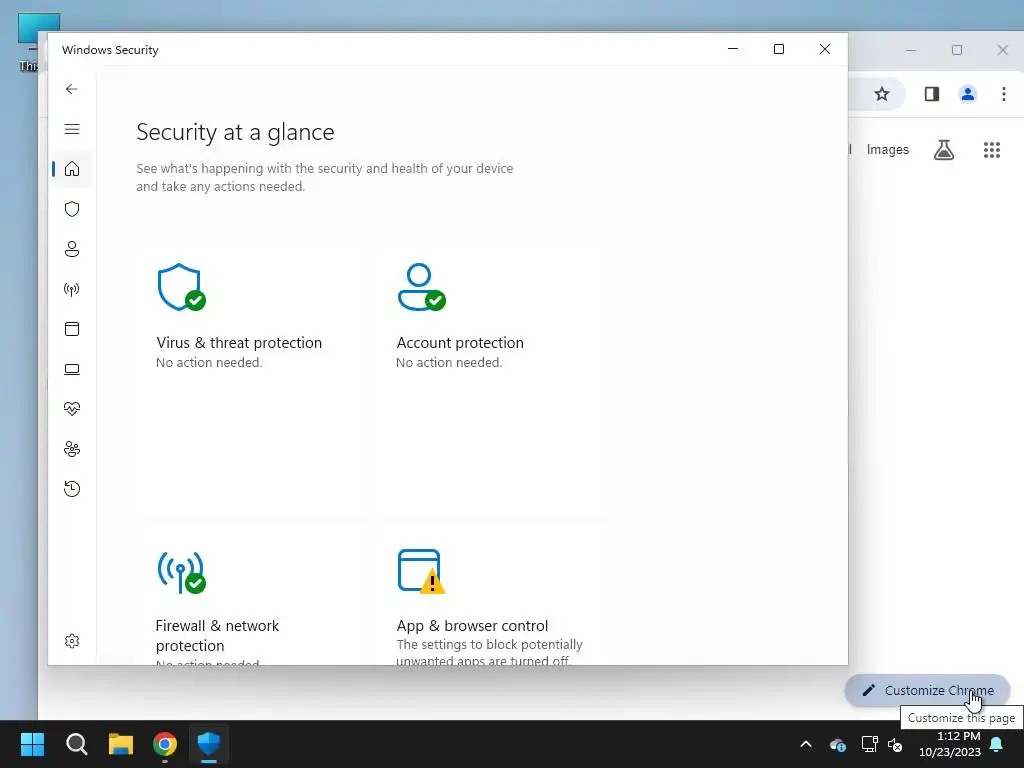Select the Home icon in sidebar
The width and height of the screenshot is (1024, 768).
pos(72,169)
